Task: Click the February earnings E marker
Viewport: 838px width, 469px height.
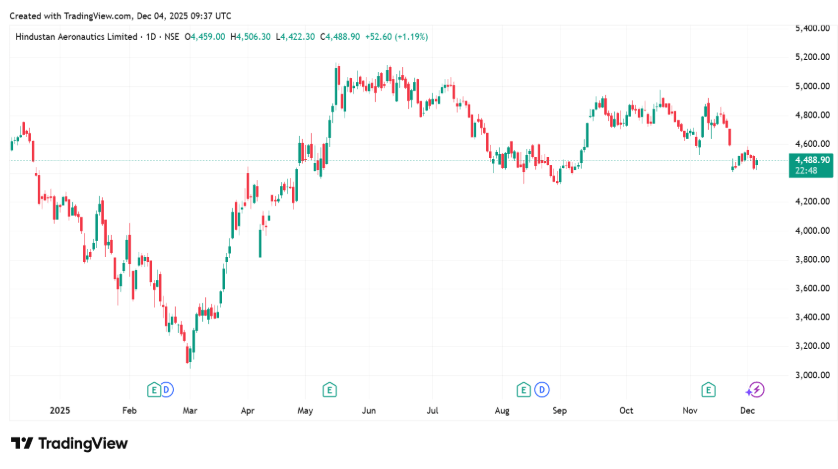Action: (x=154, y=389)
